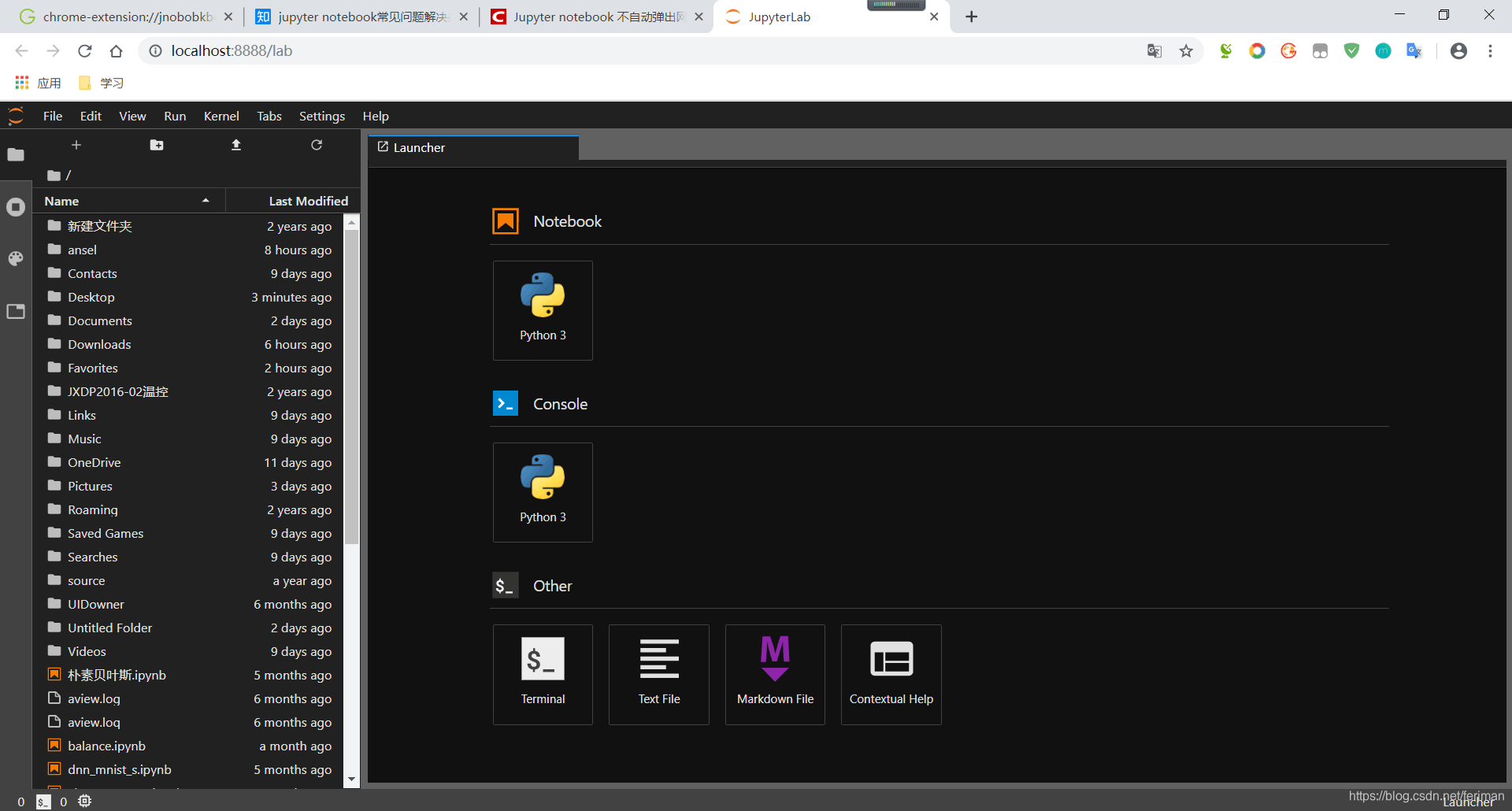Viewport: 1512px width, 811px height.
Task: Click the file list scrollbar down arrow
Action: [352, 780]
